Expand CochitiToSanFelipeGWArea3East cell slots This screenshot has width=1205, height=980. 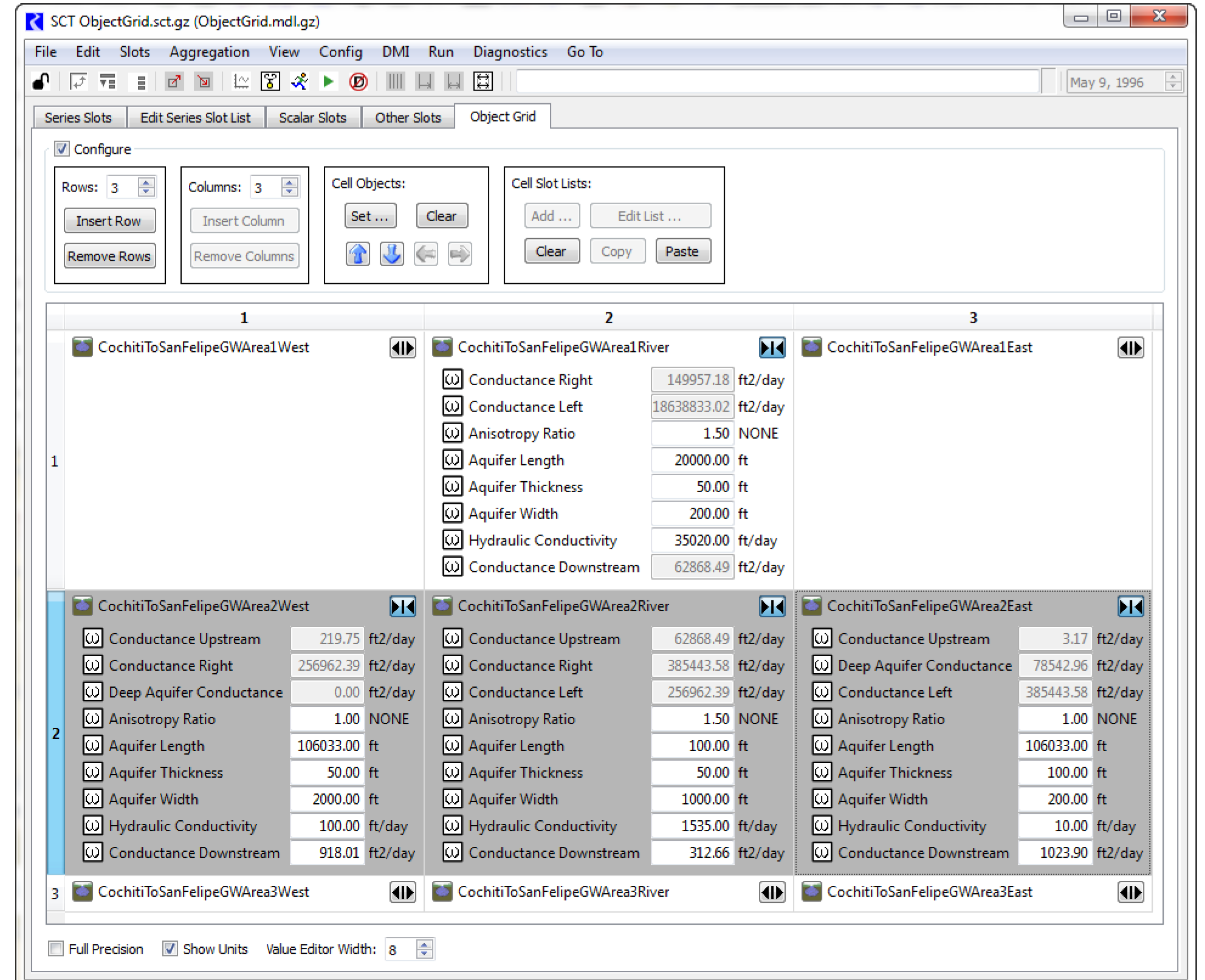(1130, 892)
